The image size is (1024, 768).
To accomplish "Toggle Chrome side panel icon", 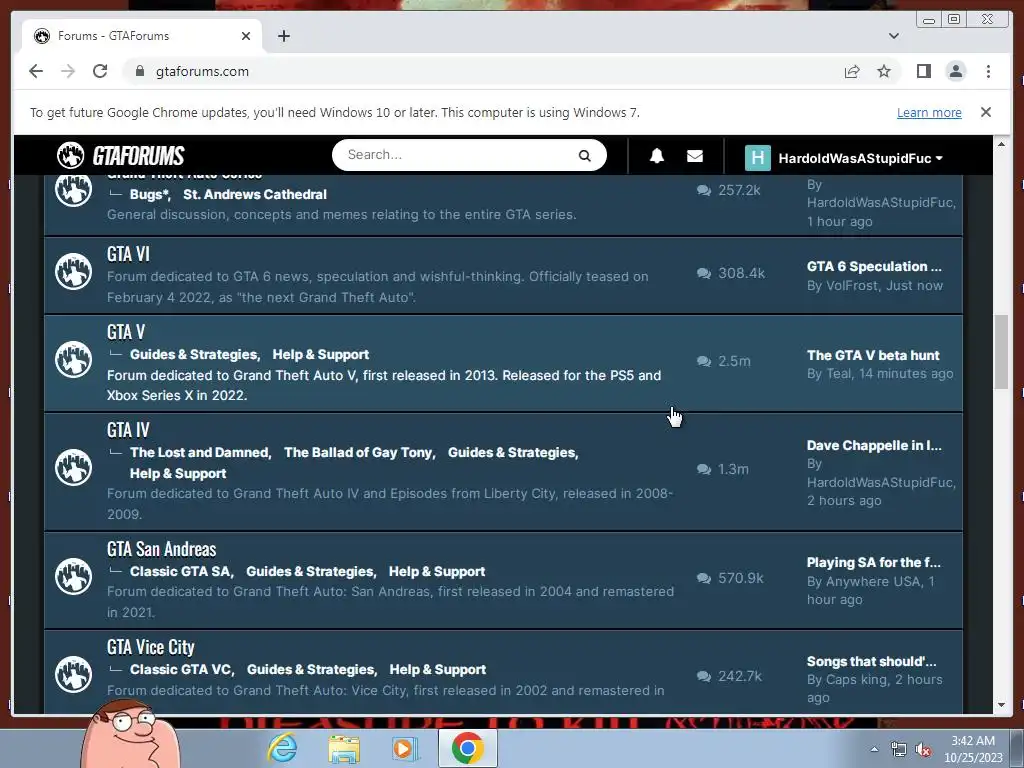I will [x=923, y=71].
